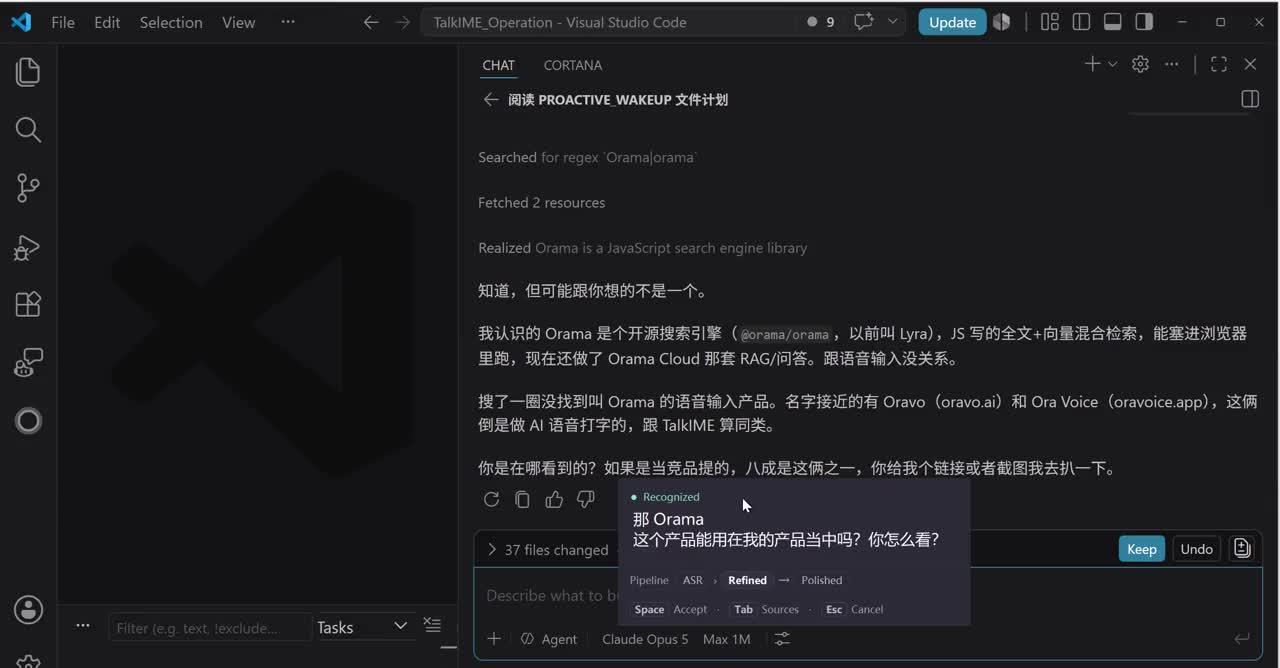
Task: Clear output with the list clear icon
Action: pos(432,625)
